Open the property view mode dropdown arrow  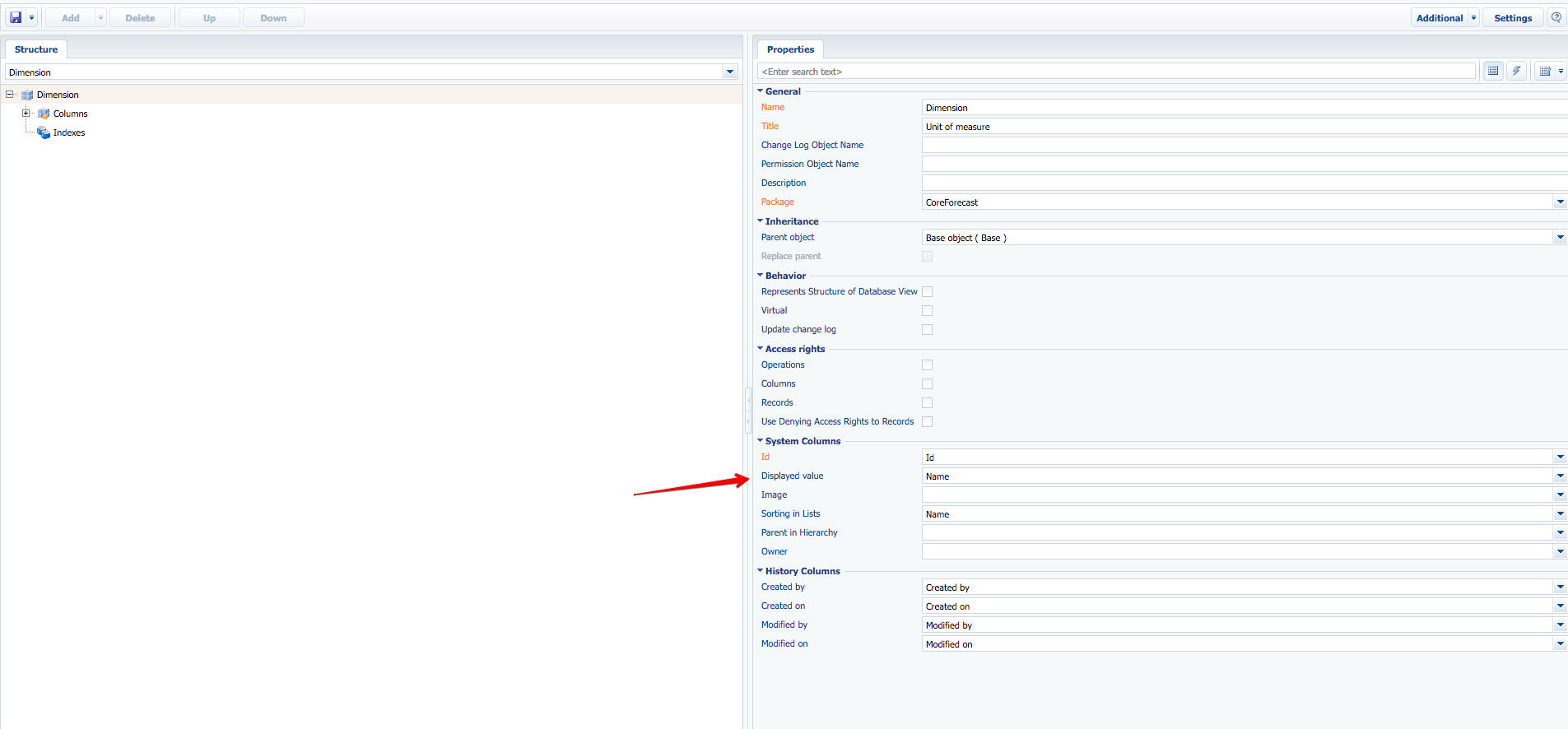click(x=1561, y=71)
